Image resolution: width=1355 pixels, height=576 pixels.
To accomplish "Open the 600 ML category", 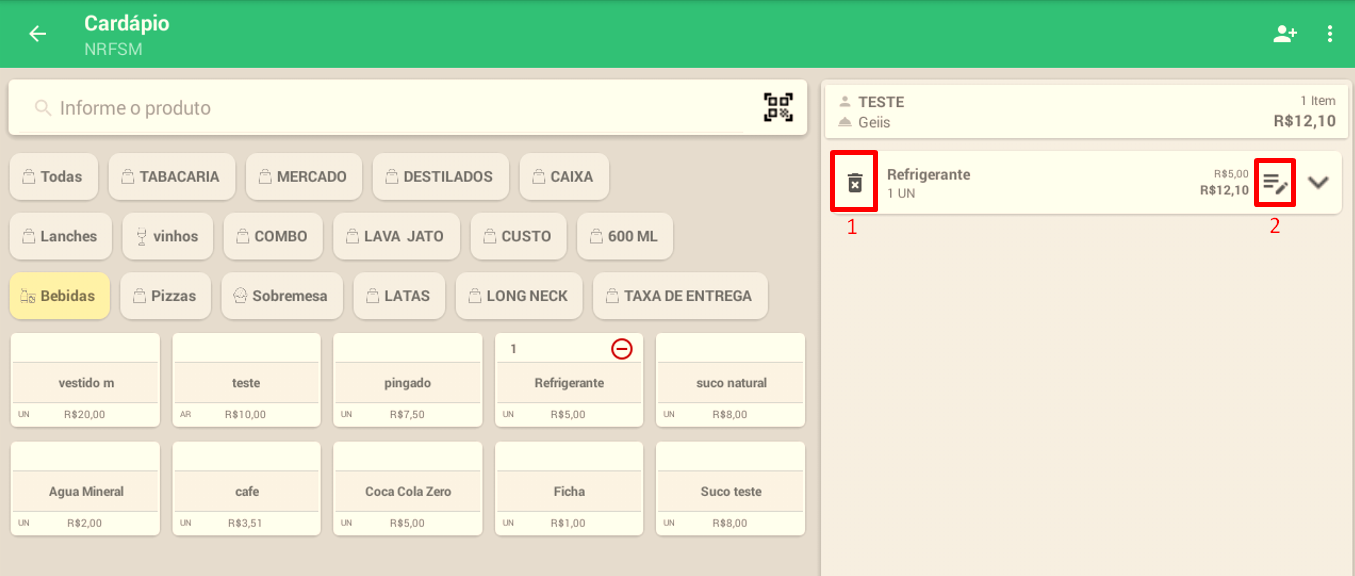I will click(625, 236).
